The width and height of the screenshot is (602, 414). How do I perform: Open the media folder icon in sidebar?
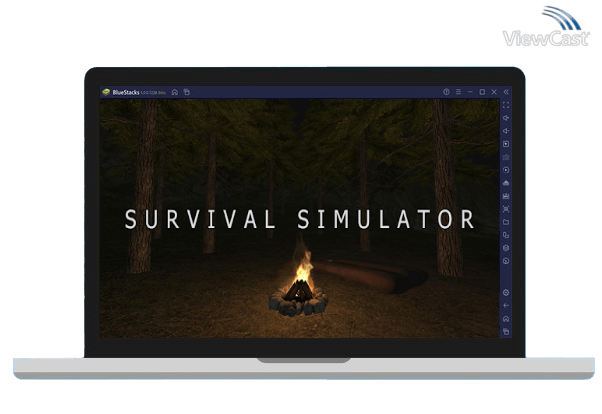pos(506,222)
